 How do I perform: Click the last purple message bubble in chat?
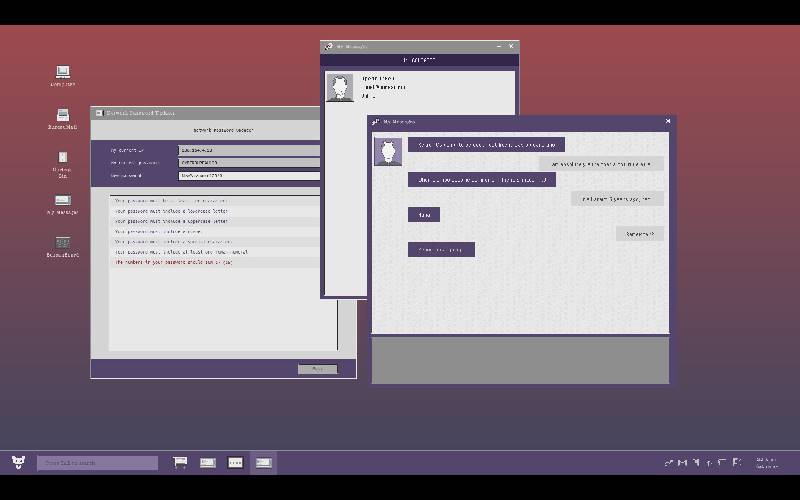click(441, 249)
